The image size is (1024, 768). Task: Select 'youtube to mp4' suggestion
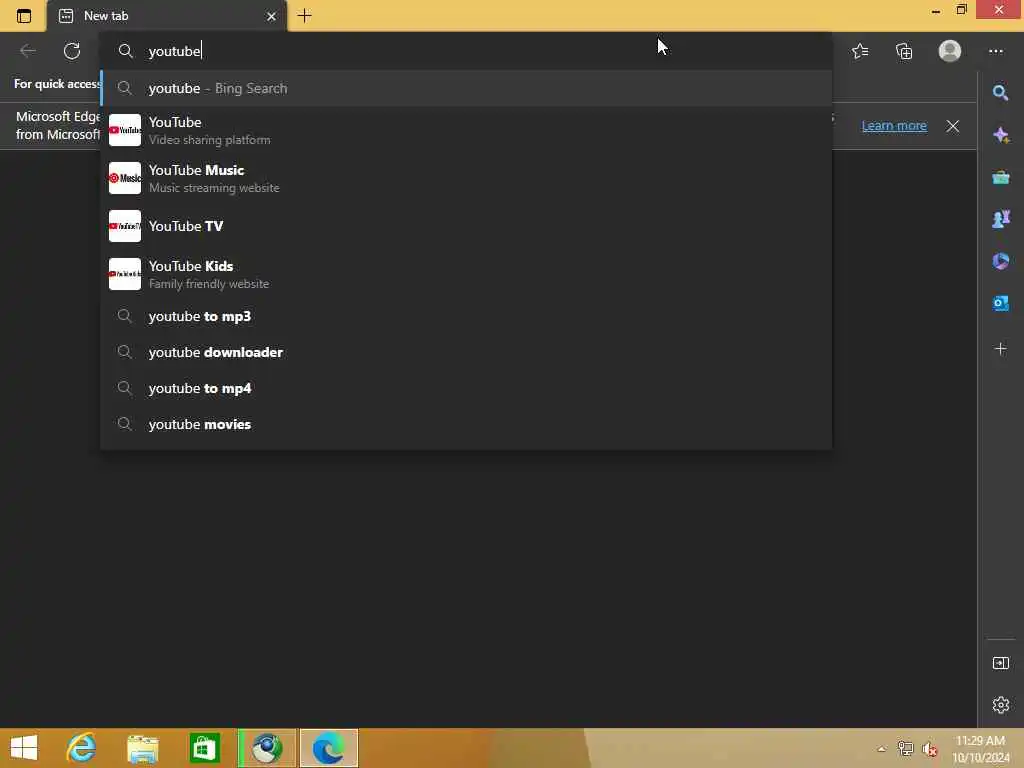tap(466, 388)
